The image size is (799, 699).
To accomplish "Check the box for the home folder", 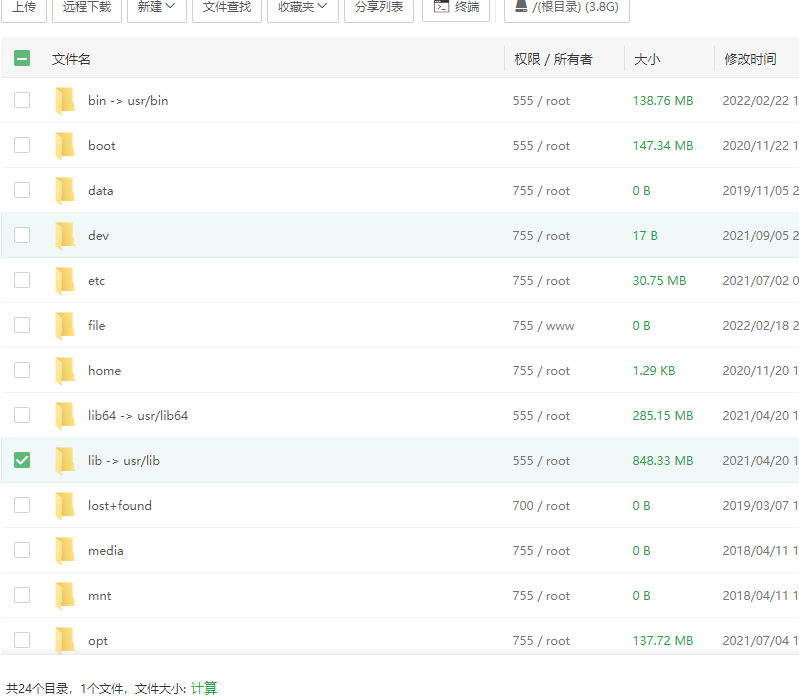I will pyautogui.click(x=22, y=370).
